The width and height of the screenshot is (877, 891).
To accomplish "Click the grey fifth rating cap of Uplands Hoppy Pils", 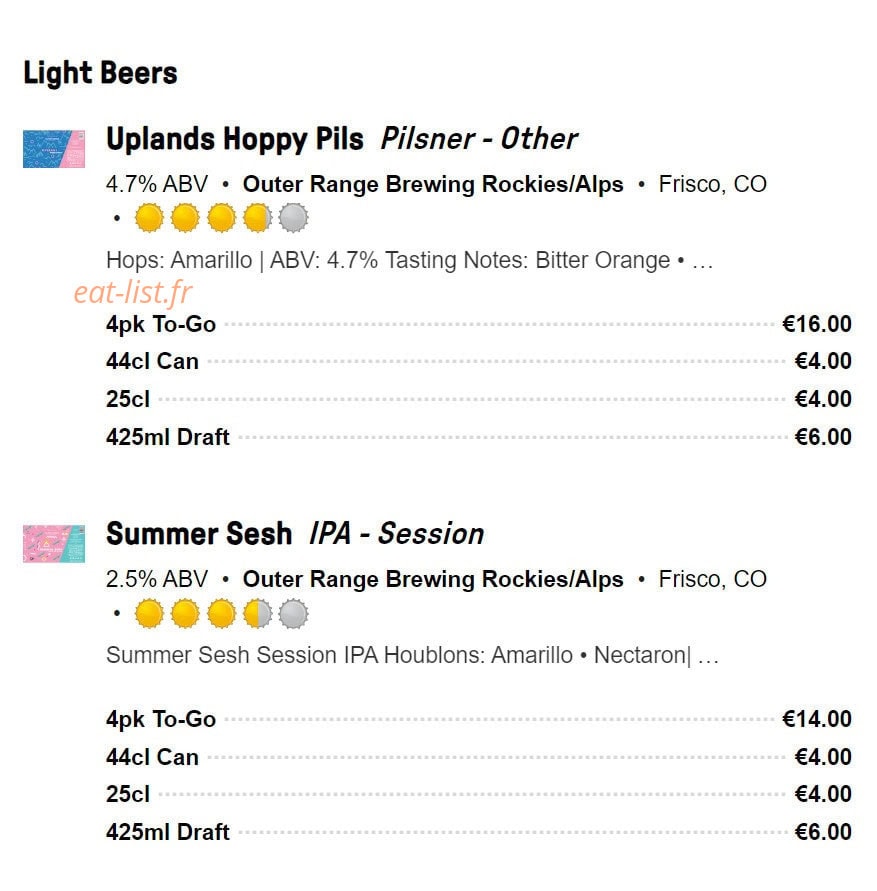I will click(x=294, y=218).
